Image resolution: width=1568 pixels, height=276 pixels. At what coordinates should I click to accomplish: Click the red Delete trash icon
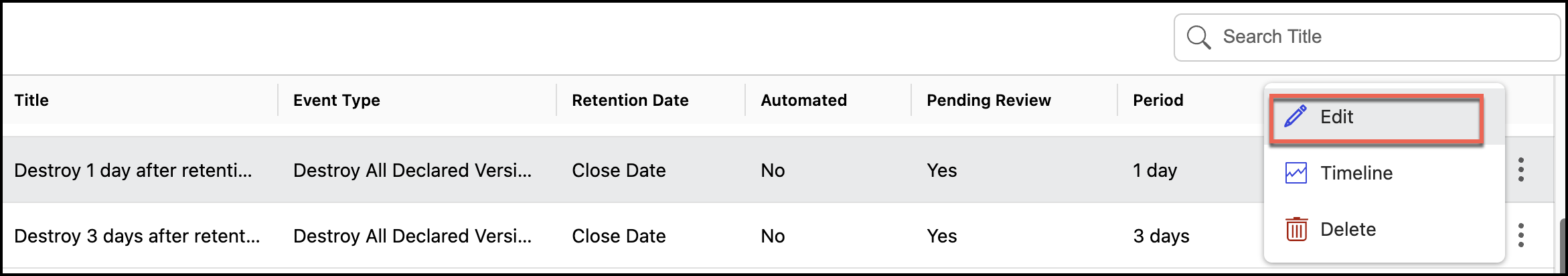tap(1296, 229)
